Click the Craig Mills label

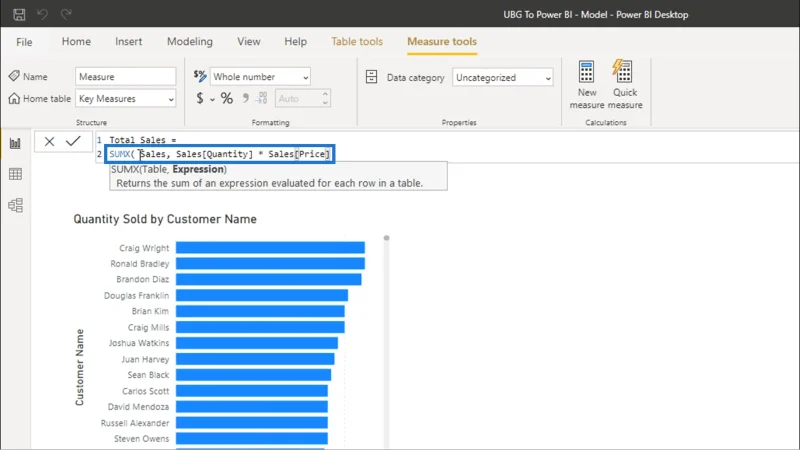click(x=148, y=327)
